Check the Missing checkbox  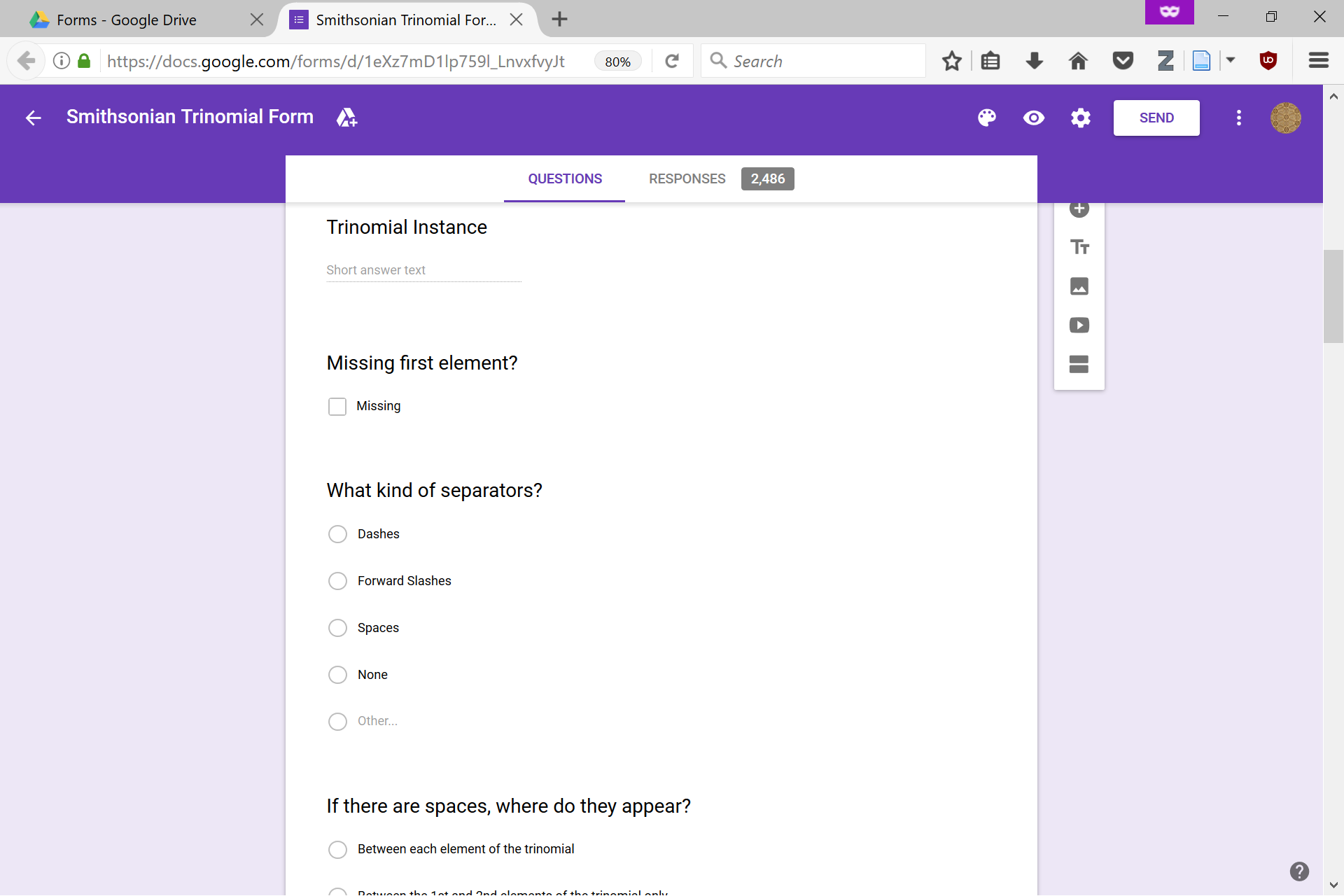337,407
